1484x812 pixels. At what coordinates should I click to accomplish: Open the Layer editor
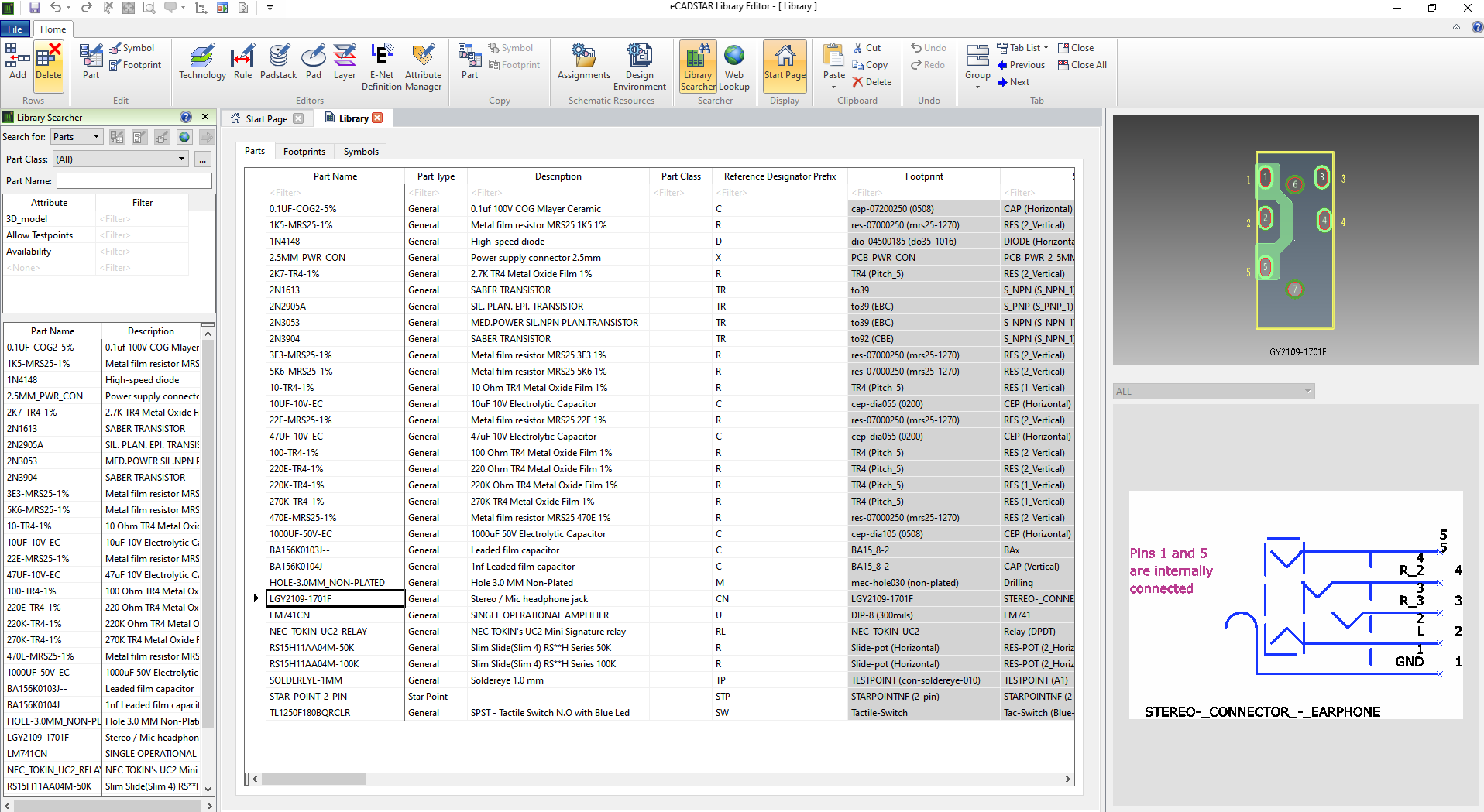click(x=345, y=61)
